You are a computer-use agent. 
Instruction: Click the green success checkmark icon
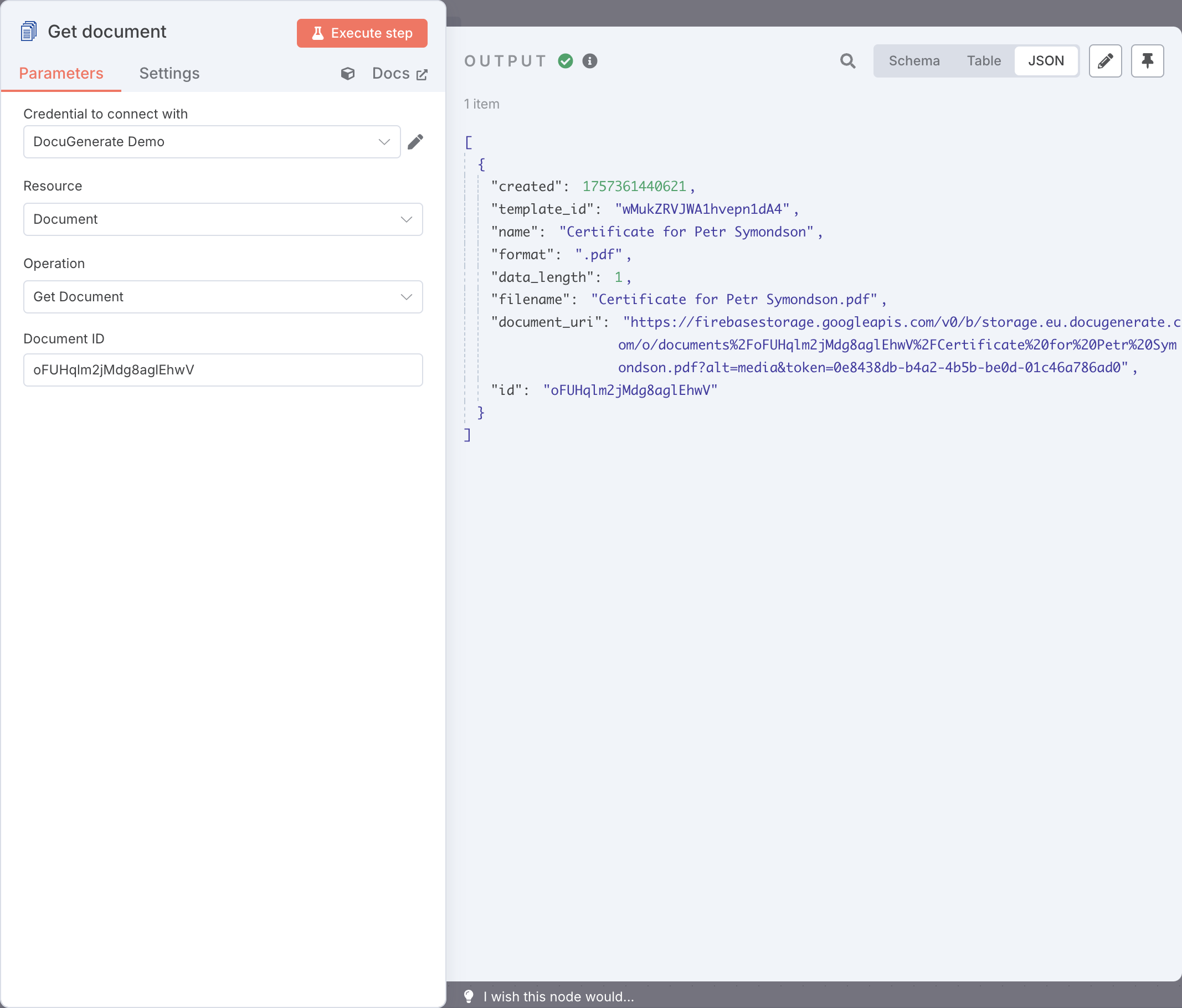566,61
